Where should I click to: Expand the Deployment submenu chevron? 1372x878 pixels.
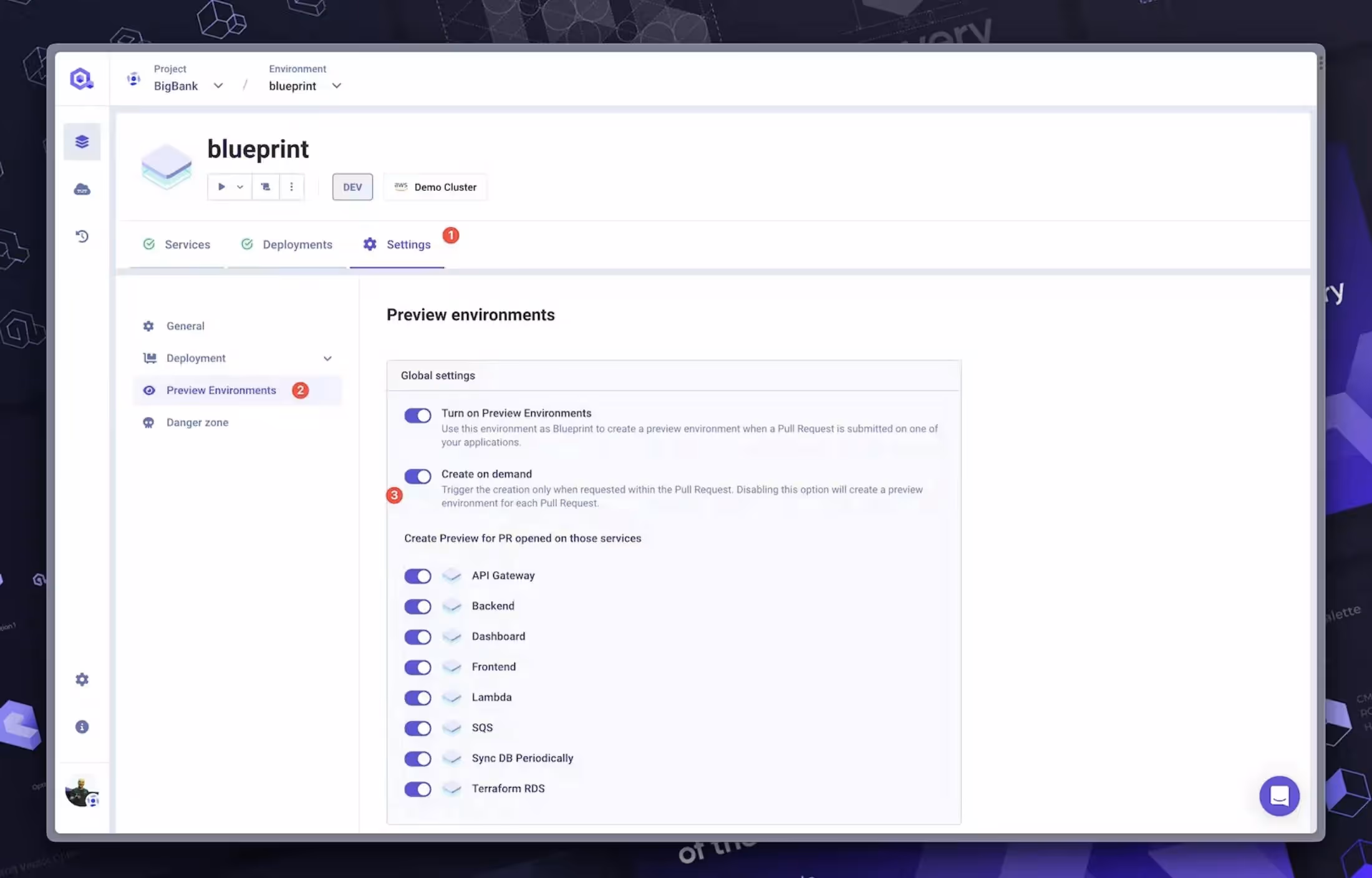click(x=327, y=359)
